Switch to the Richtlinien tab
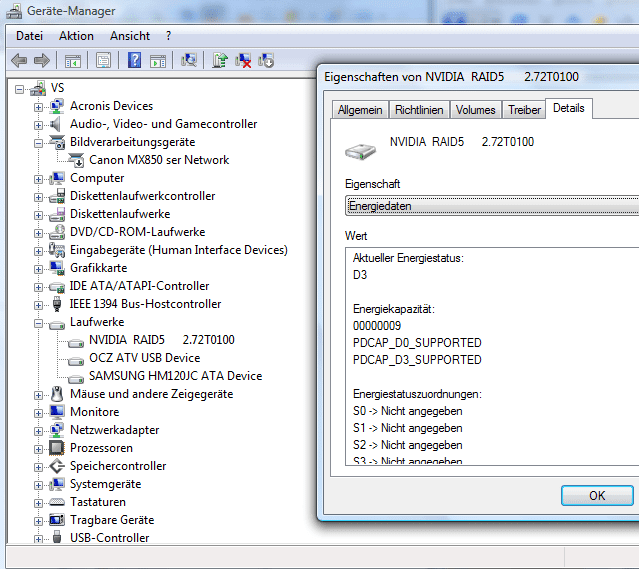Viewport: 639px width, 569px height. (x=419, y=110)
